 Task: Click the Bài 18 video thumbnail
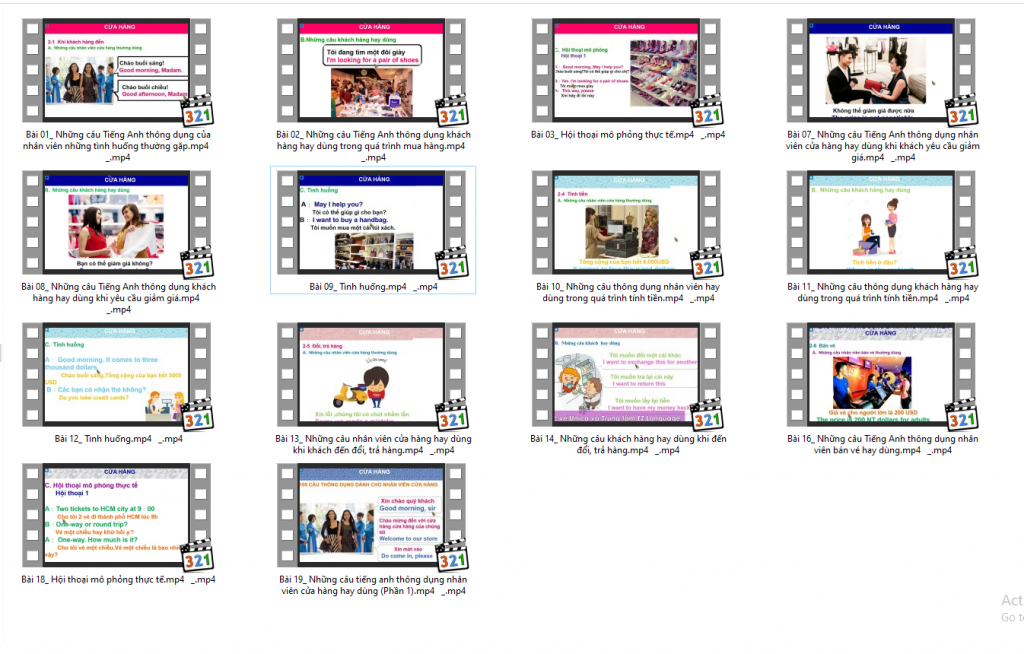[x=118, y=516]
